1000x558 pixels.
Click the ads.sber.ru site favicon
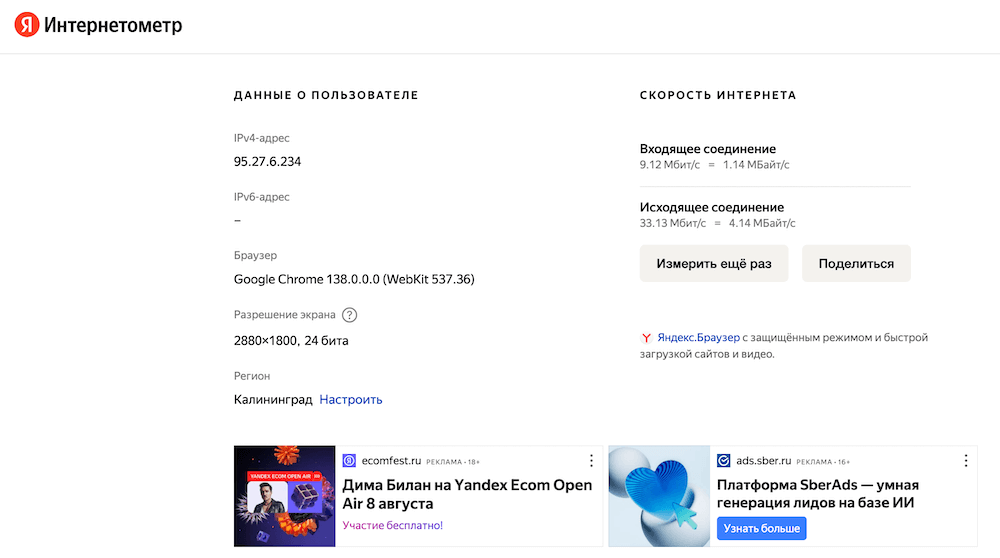[x=723, y=460]
